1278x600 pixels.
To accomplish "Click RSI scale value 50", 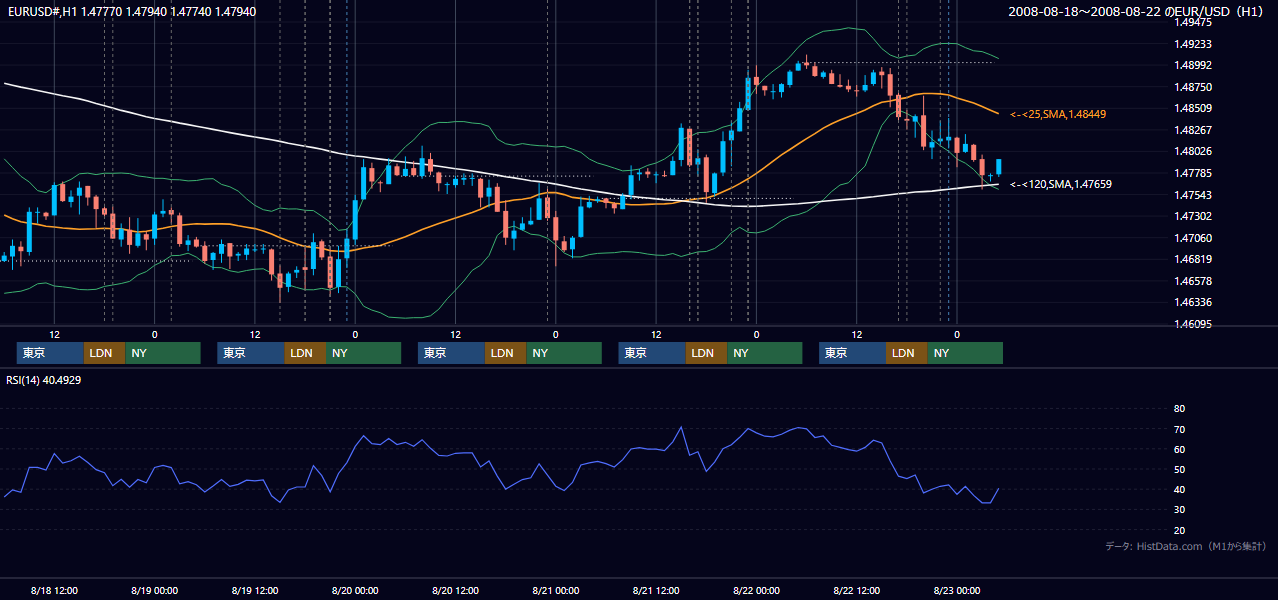I will (1179, 470).
